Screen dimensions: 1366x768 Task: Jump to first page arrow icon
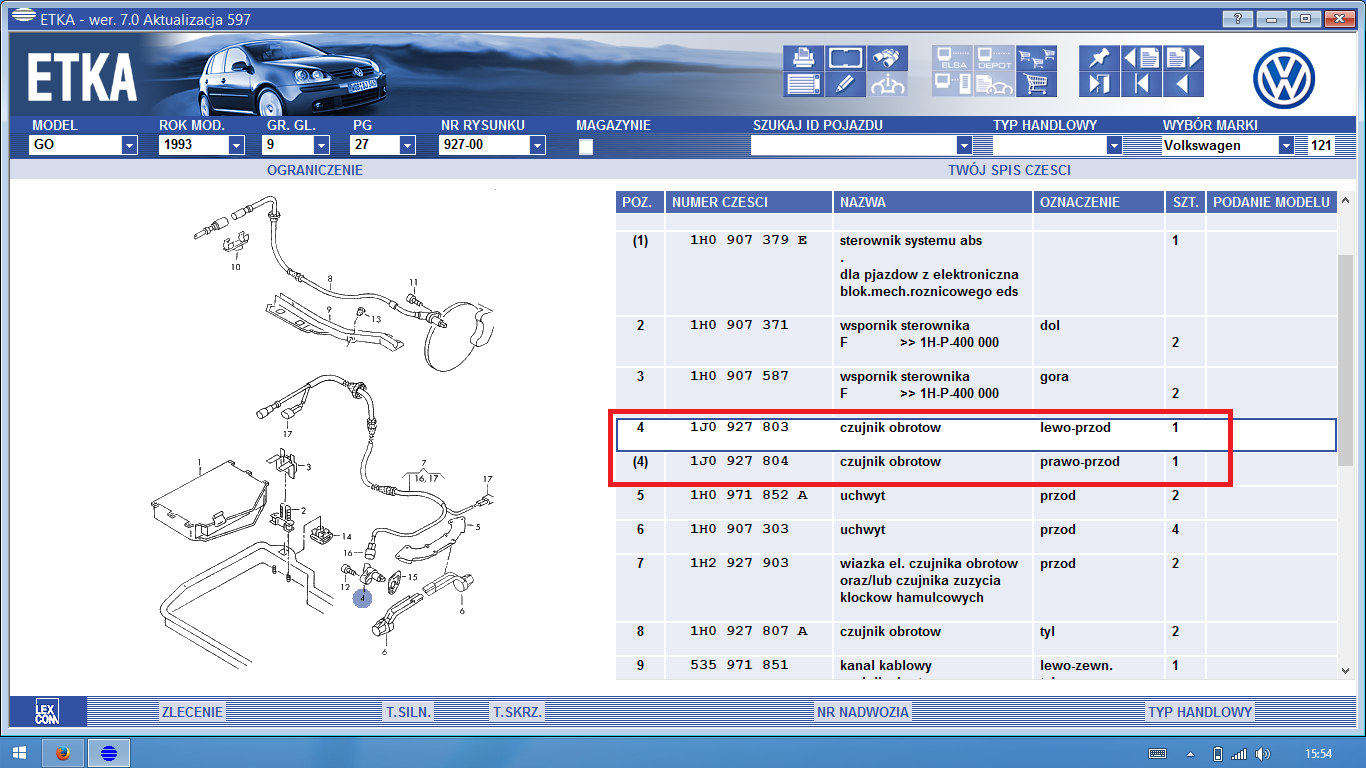pos(1141,84)
